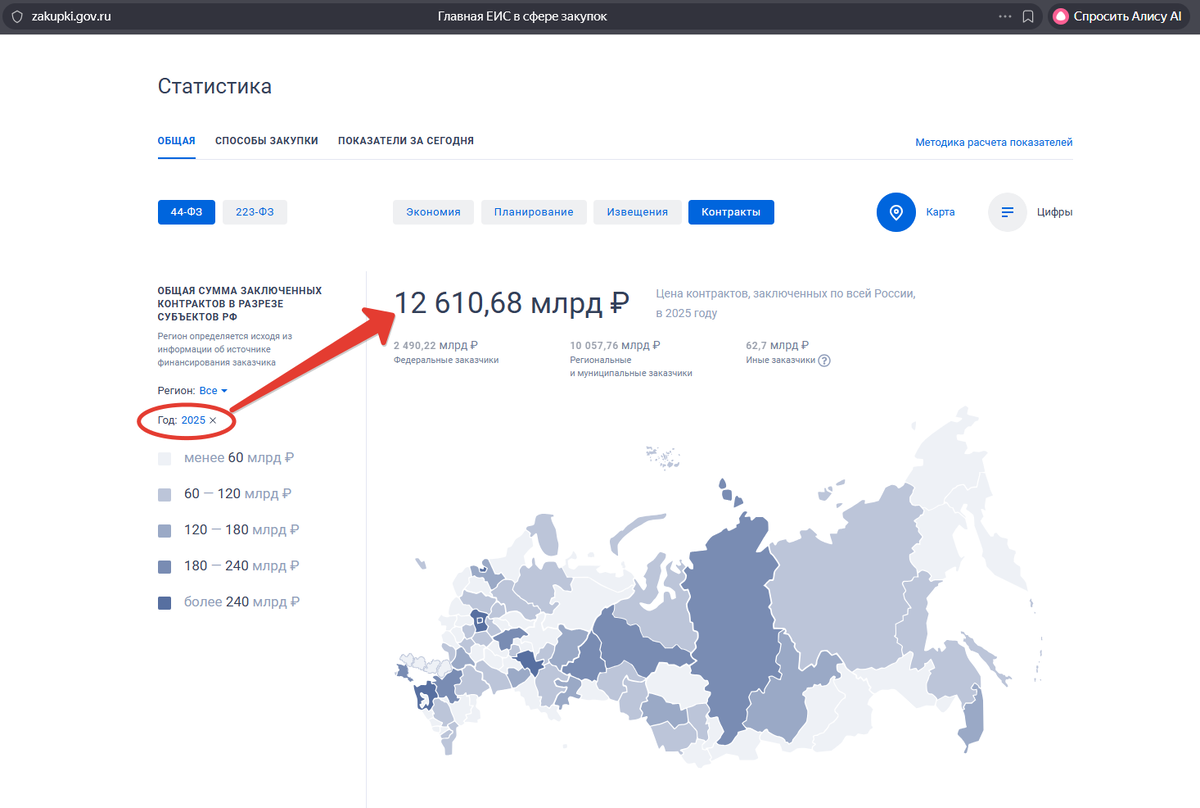
Task: Click the Карта view label
Action: point(940,212)
